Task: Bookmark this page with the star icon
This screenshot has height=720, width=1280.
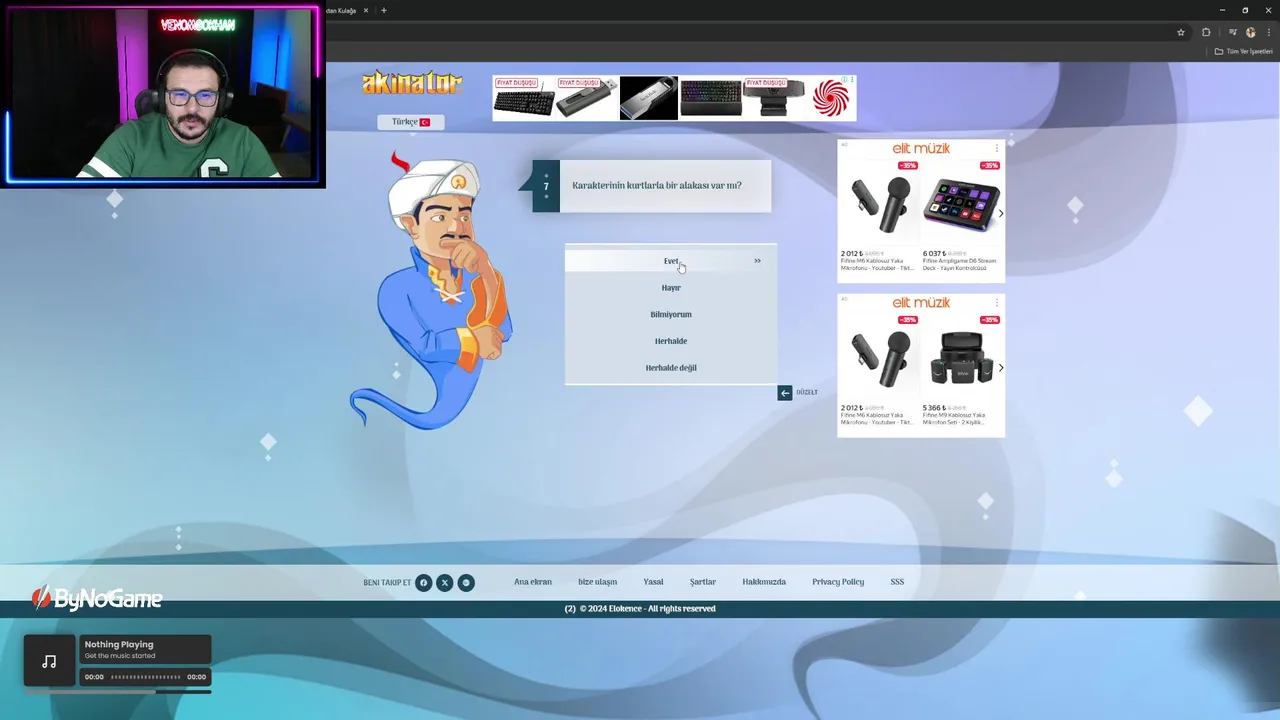Action: pyautogui.click(x=1181, y=32)
